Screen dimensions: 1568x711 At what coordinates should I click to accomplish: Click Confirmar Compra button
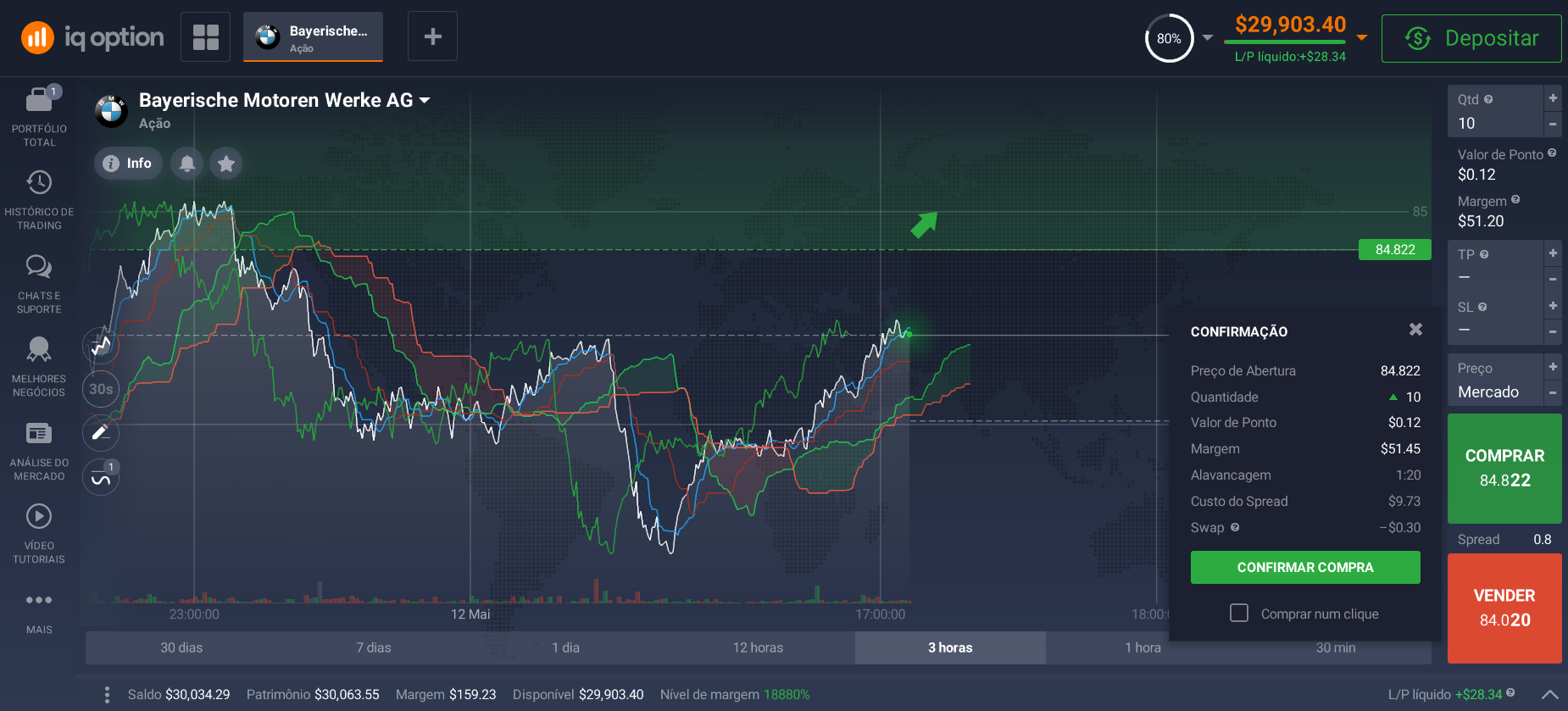tap(1305, 568)
